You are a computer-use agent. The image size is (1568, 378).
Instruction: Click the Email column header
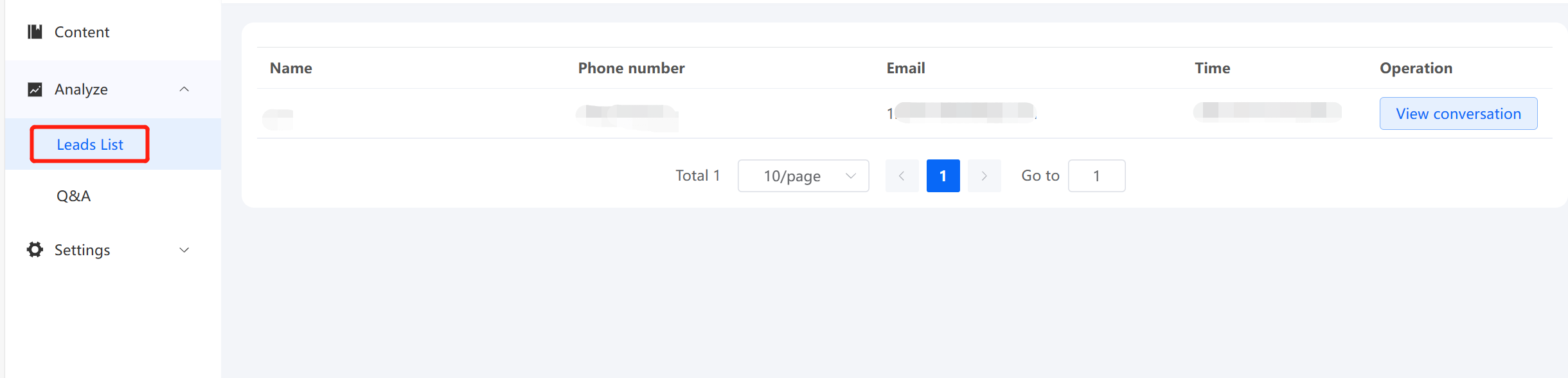(905, 67)
